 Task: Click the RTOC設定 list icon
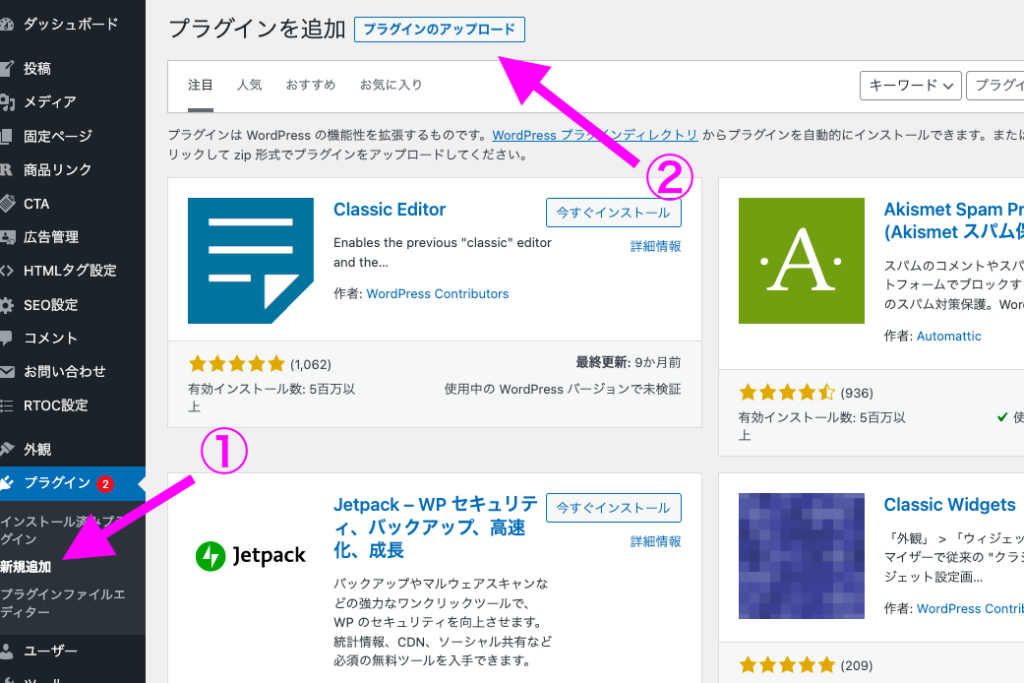(7, 405)
